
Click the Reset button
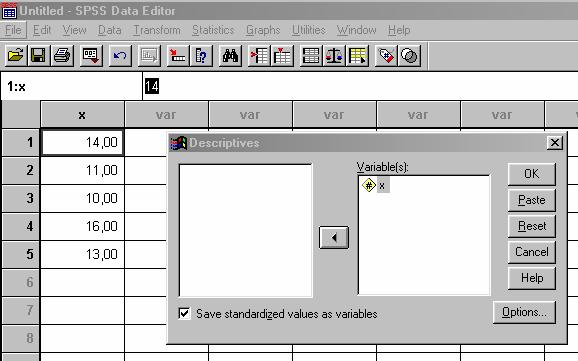[x=532, y=226]
